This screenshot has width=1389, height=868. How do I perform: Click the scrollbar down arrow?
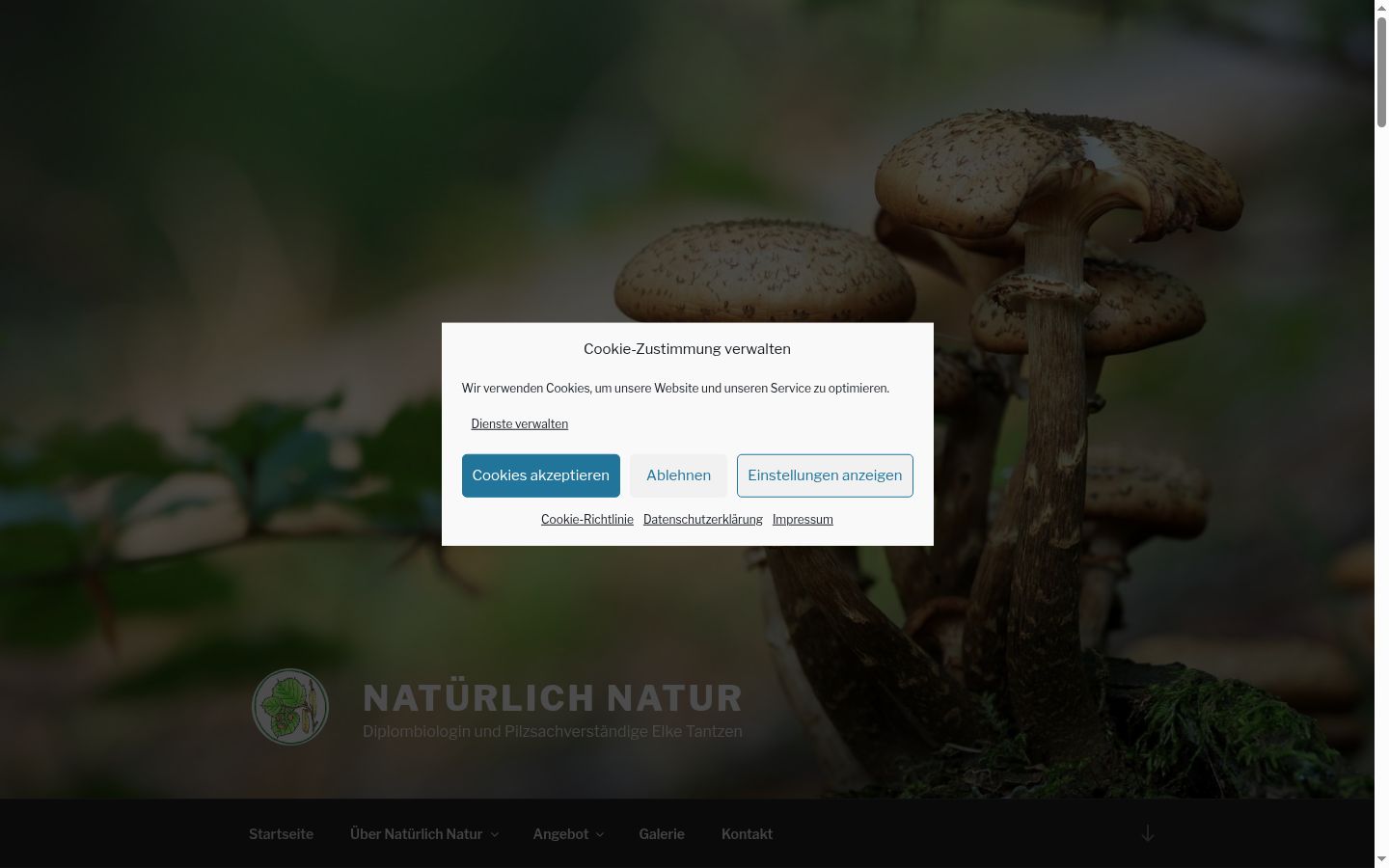click(x=1381, y=859)
